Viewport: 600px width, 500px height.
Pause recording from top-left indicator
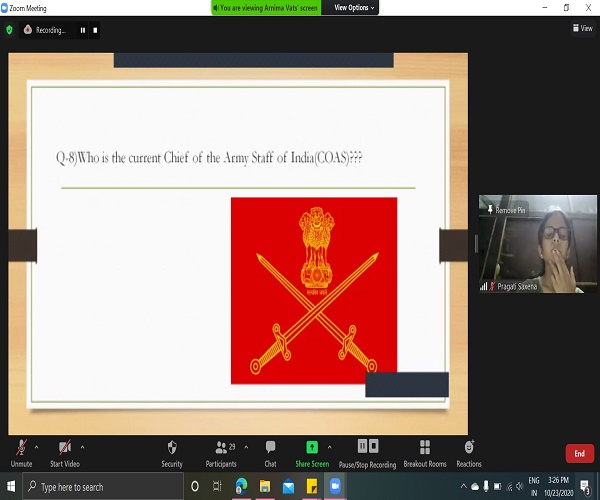83,30
